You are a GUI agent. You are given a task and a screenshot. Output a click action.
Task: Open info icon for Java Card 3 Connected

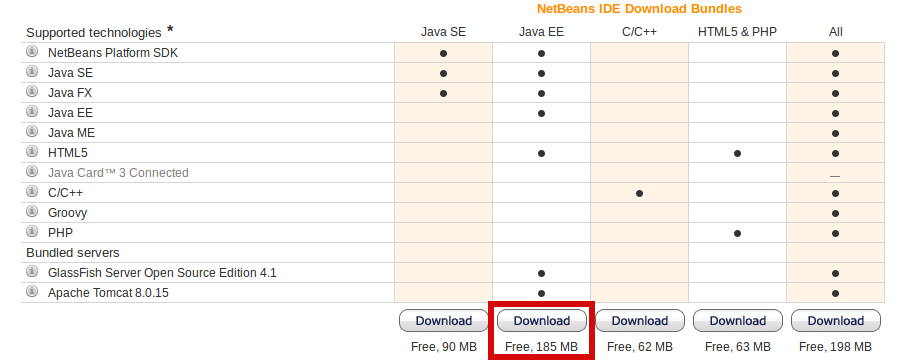click(x=32, y=171)
